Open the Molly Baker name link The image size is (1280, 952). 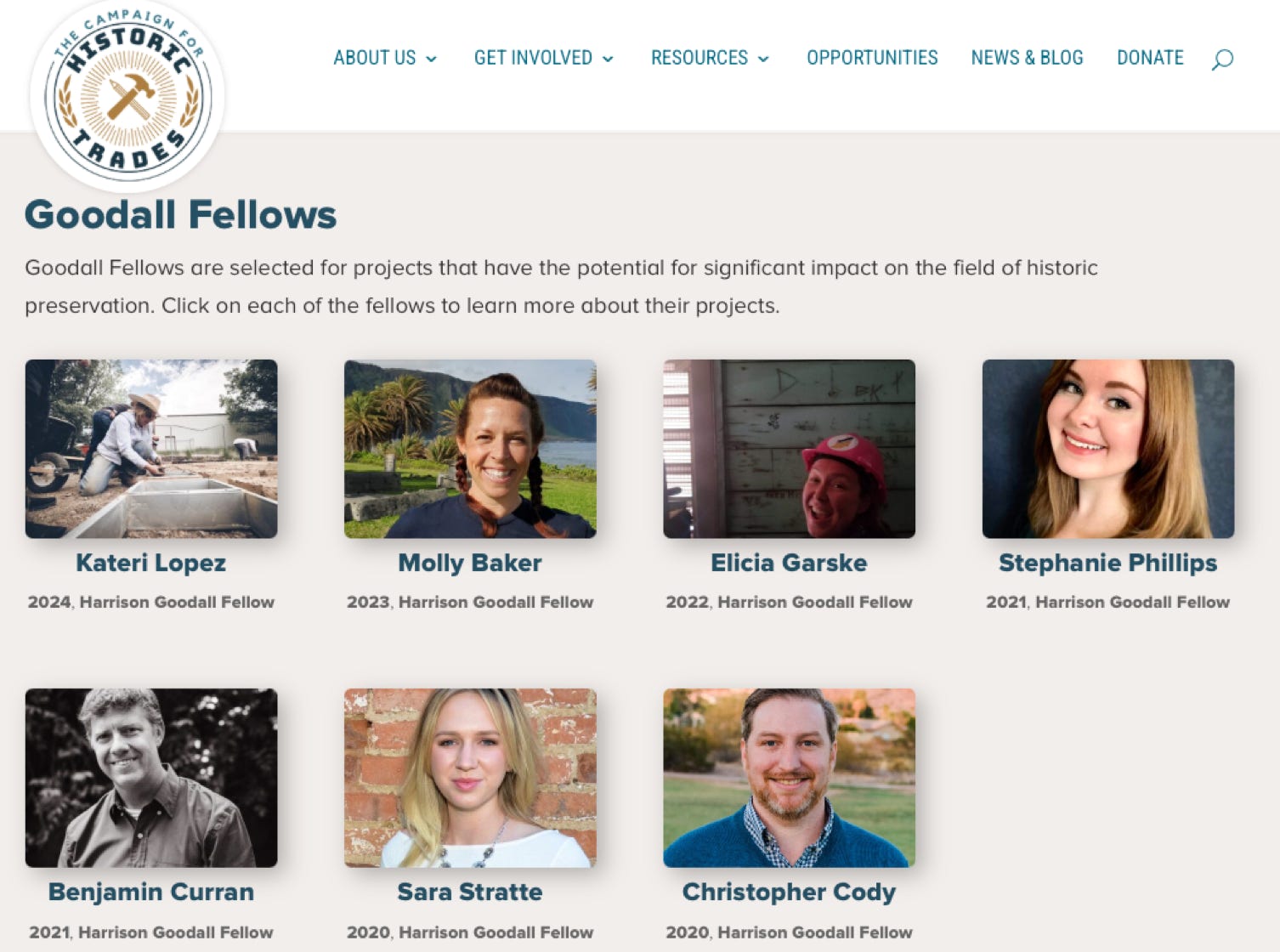click(x=470, y=563)
